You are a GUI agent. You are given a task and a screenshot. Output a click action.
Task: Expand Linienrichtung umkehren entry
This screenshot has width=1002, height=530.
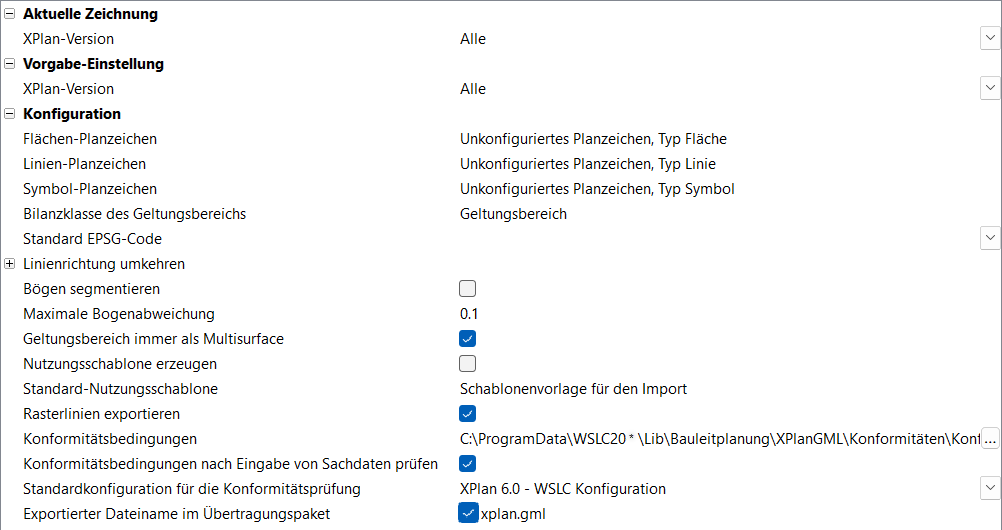point(10,264)
